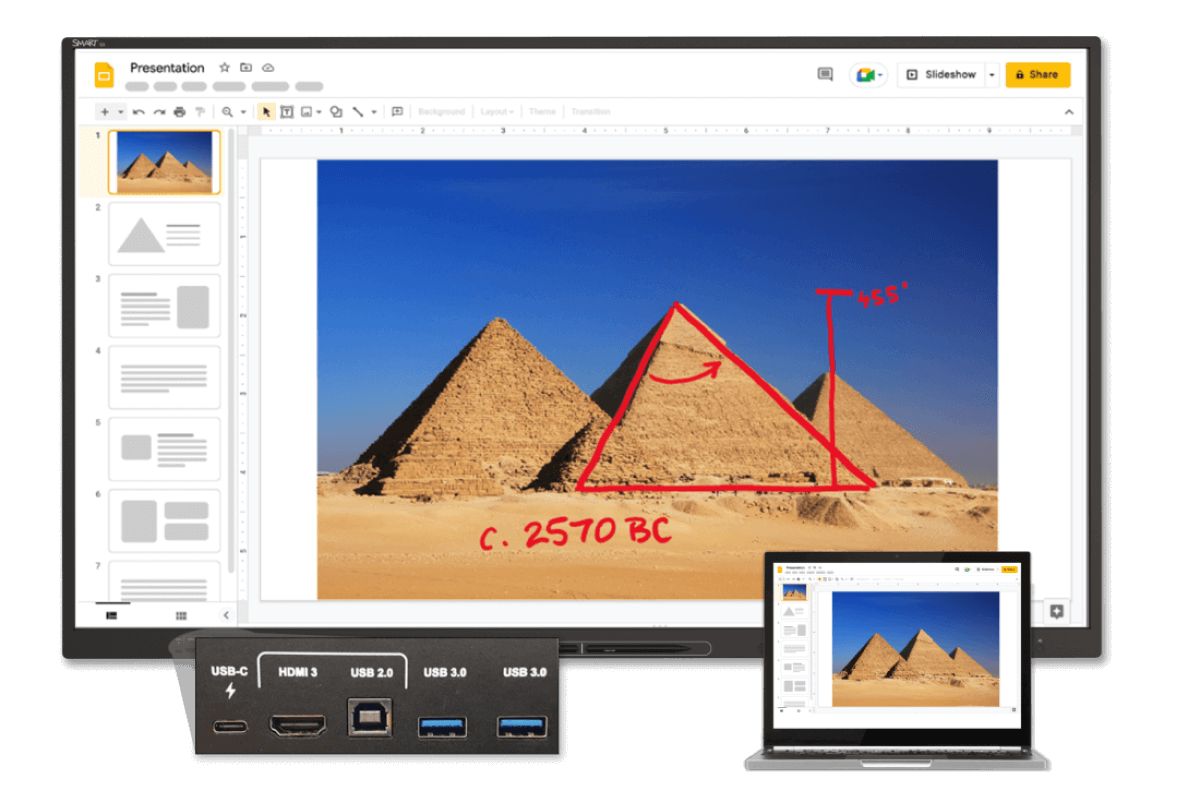This screenshot has height=803, width=1200.
Task: Star the Presentation file
Action: tap(226, 67)
